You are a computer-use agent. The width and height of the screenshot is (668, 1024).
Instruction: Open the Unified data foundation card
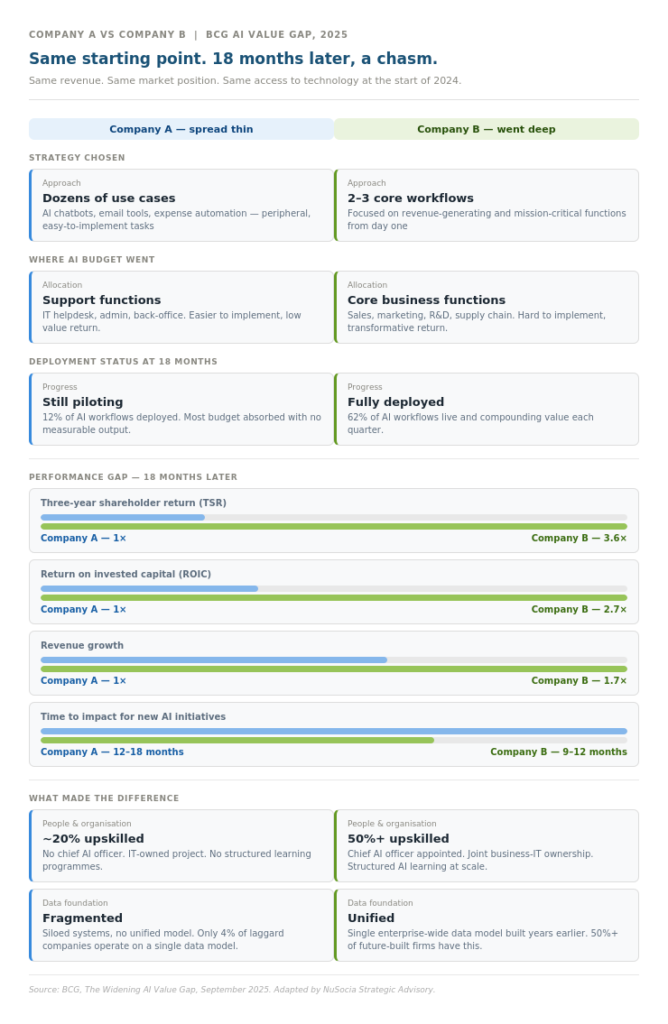tap(486, 925)
